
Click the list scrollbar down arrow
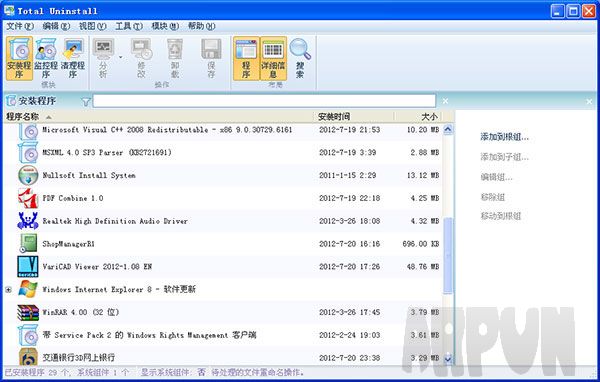[448, 359]
